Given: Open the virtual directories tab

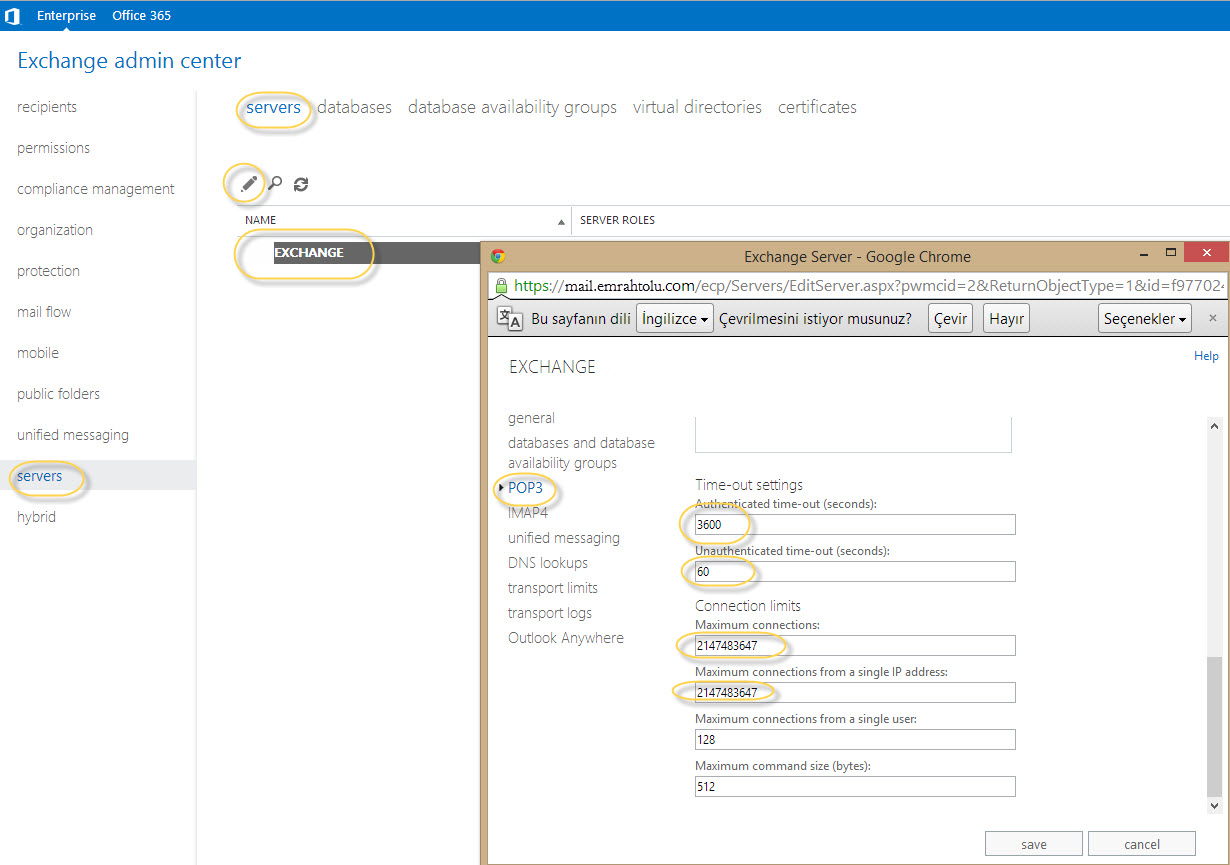Looking at the screenshot, I should pyautogui.click(x=697, y=107).
